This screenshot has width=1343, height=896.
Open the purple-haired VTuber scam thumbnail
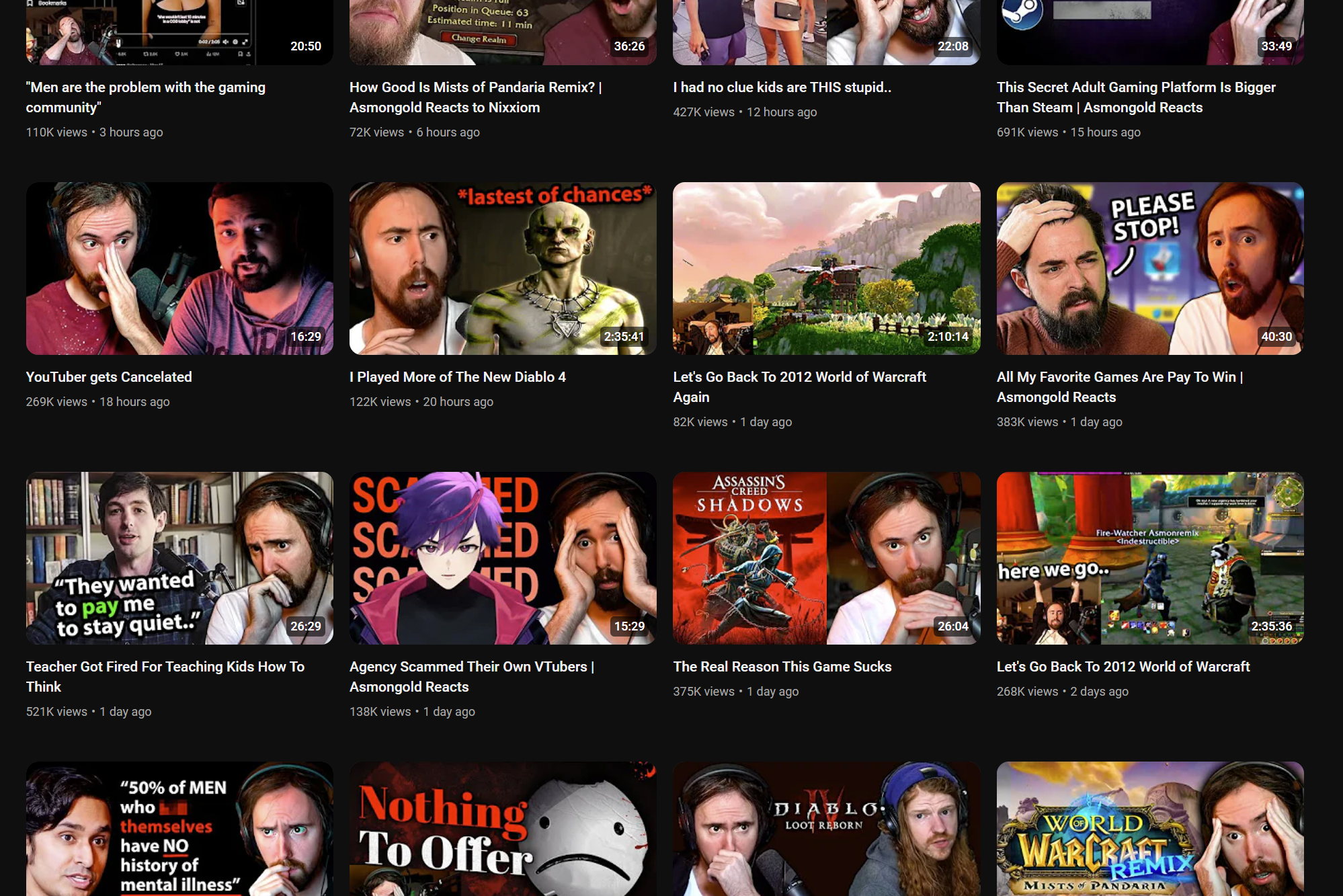tap(503, 558)
